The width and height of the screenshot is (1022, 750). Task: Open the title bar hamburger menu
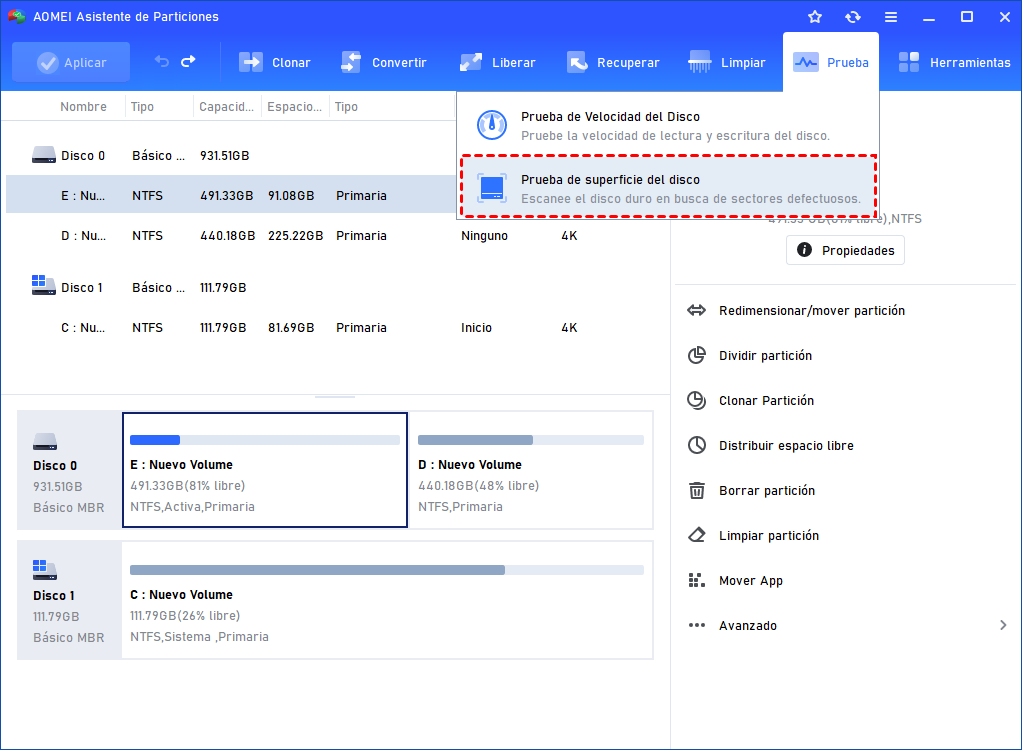[890, 17]
